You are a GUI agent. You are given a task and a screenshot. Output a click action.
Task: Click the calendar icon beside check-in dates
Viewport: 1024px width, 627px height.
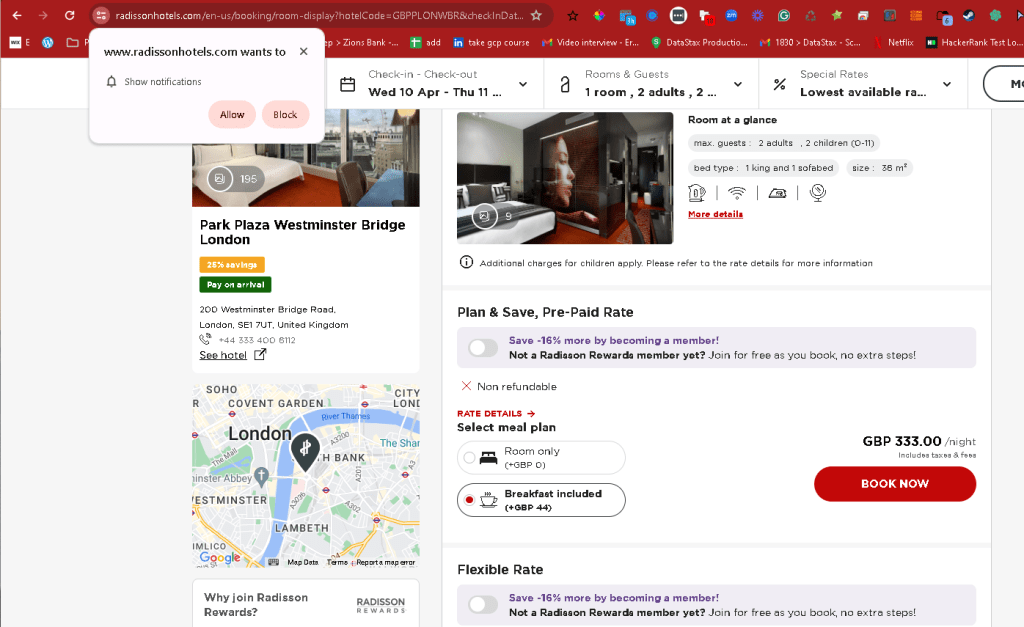[348, 84]
